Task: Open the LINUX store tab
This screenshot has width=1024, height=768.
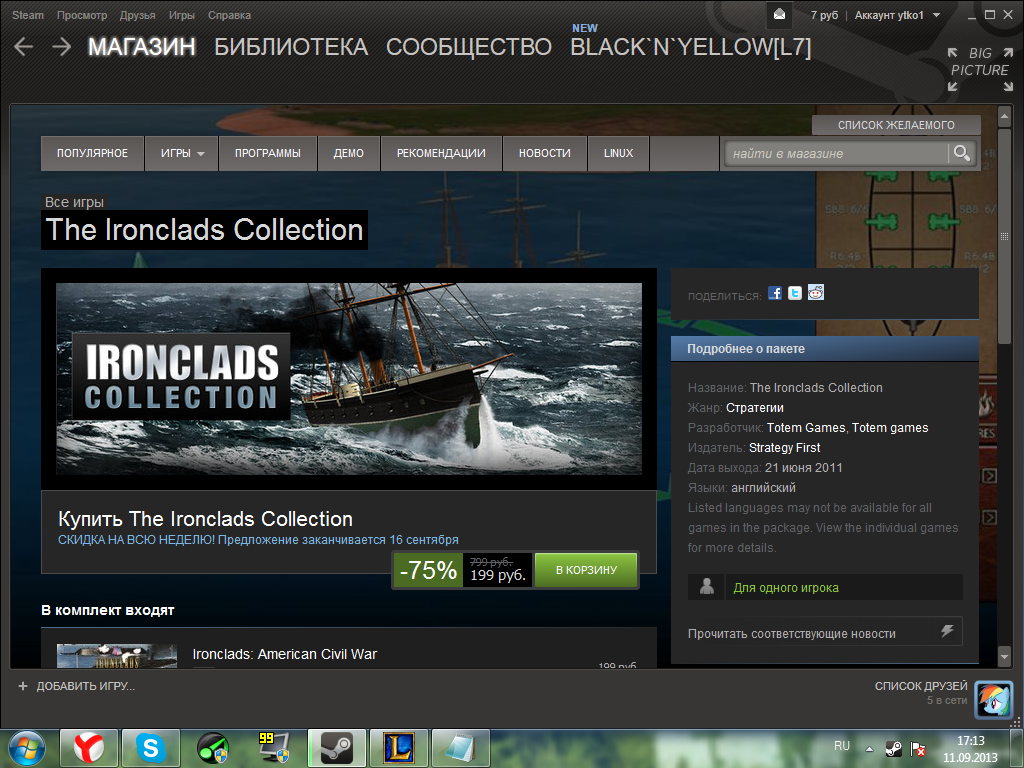Action: (618, 153)
